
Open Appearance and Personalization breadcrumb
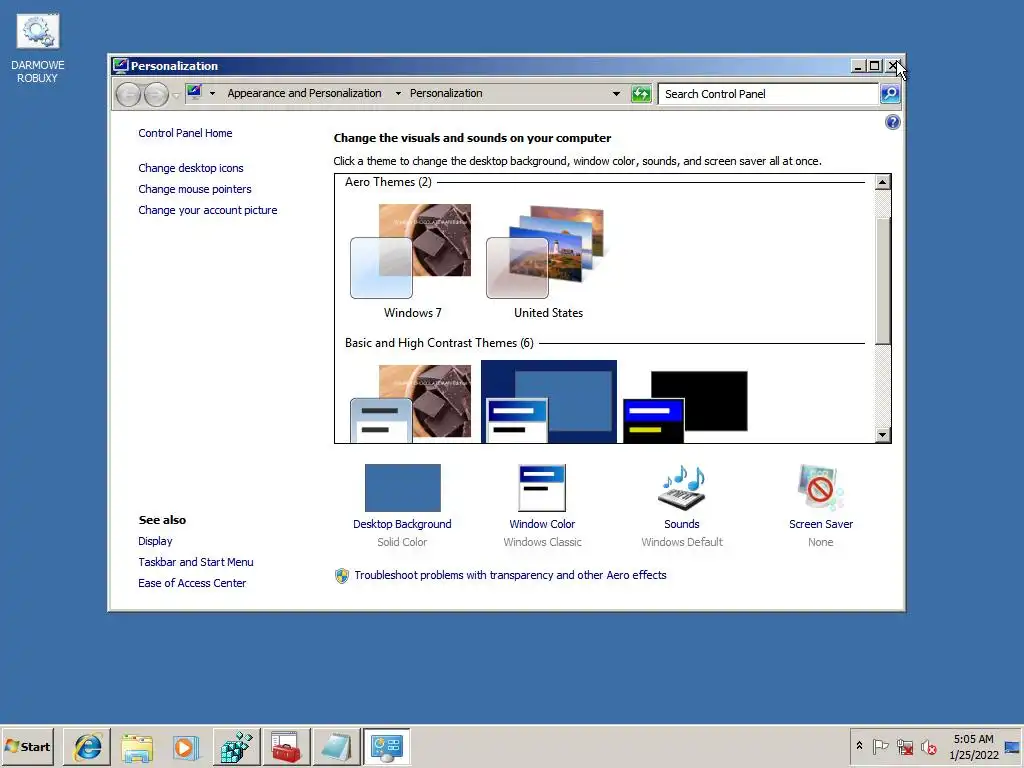point(304,93)
